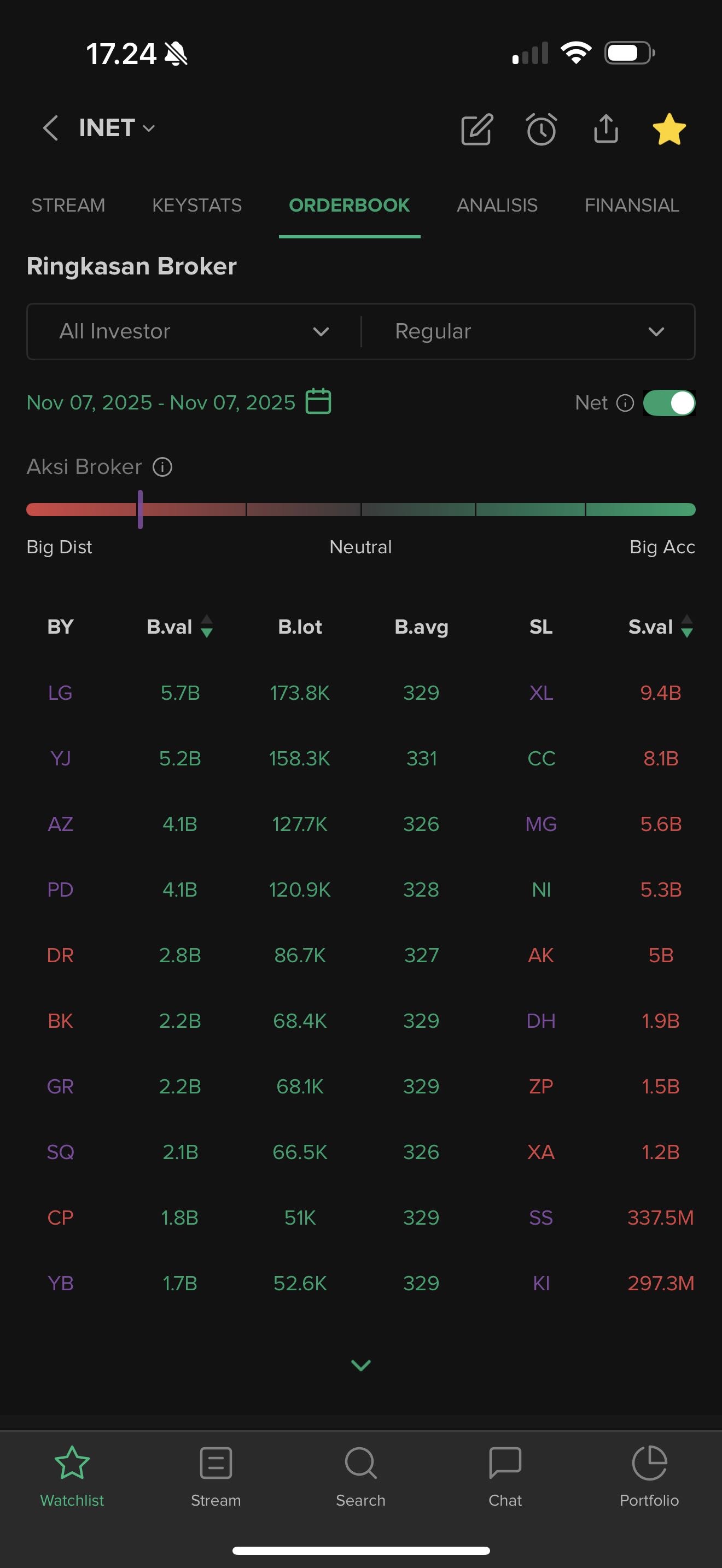
Task: Select broker LG in the buyer list
Action: point(60,693)
